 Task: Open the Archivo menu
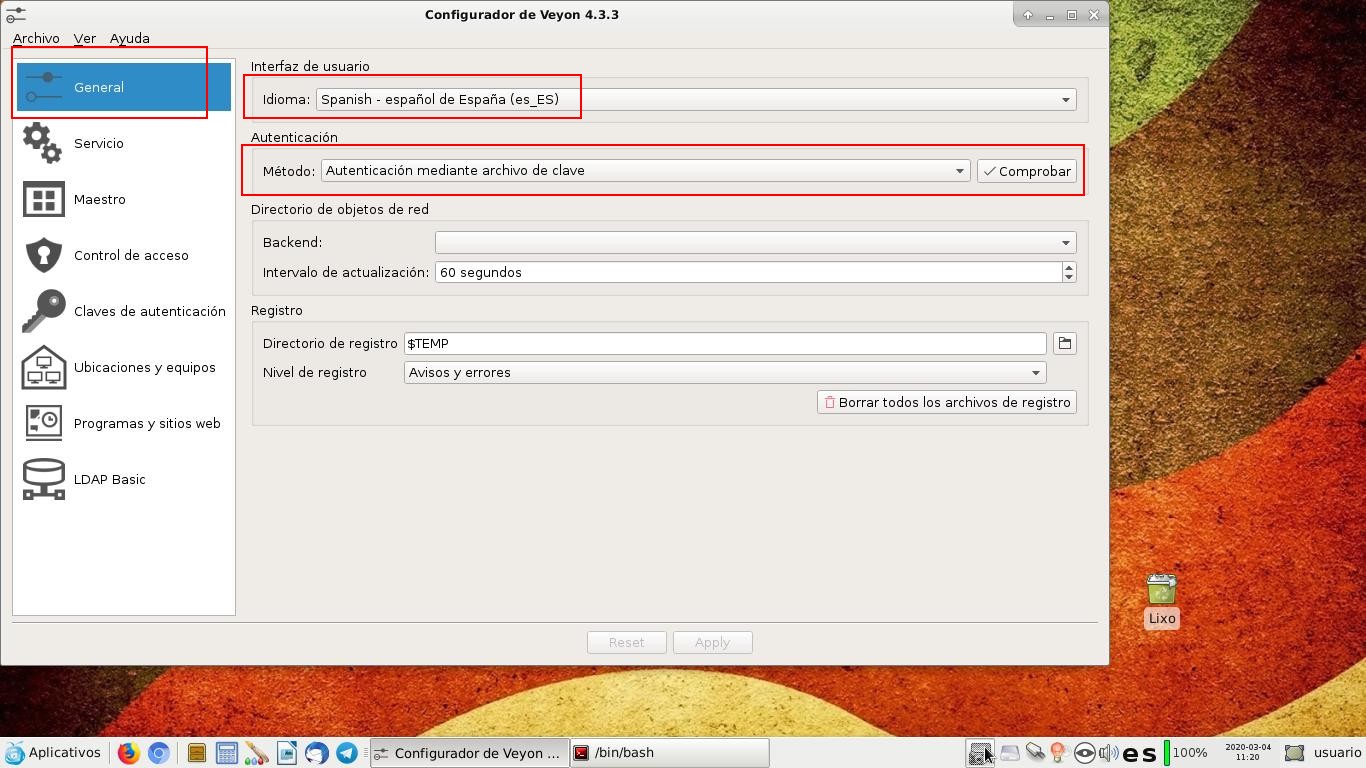coord(36,38)
